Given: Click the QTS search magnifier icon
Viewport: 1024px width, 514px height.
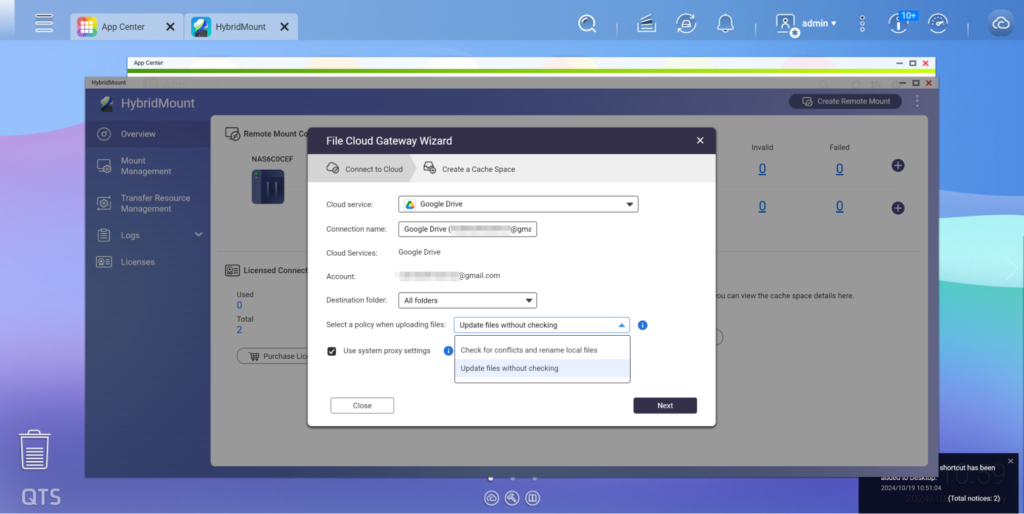Looking at the screenshot, I should tap(588, 23).
